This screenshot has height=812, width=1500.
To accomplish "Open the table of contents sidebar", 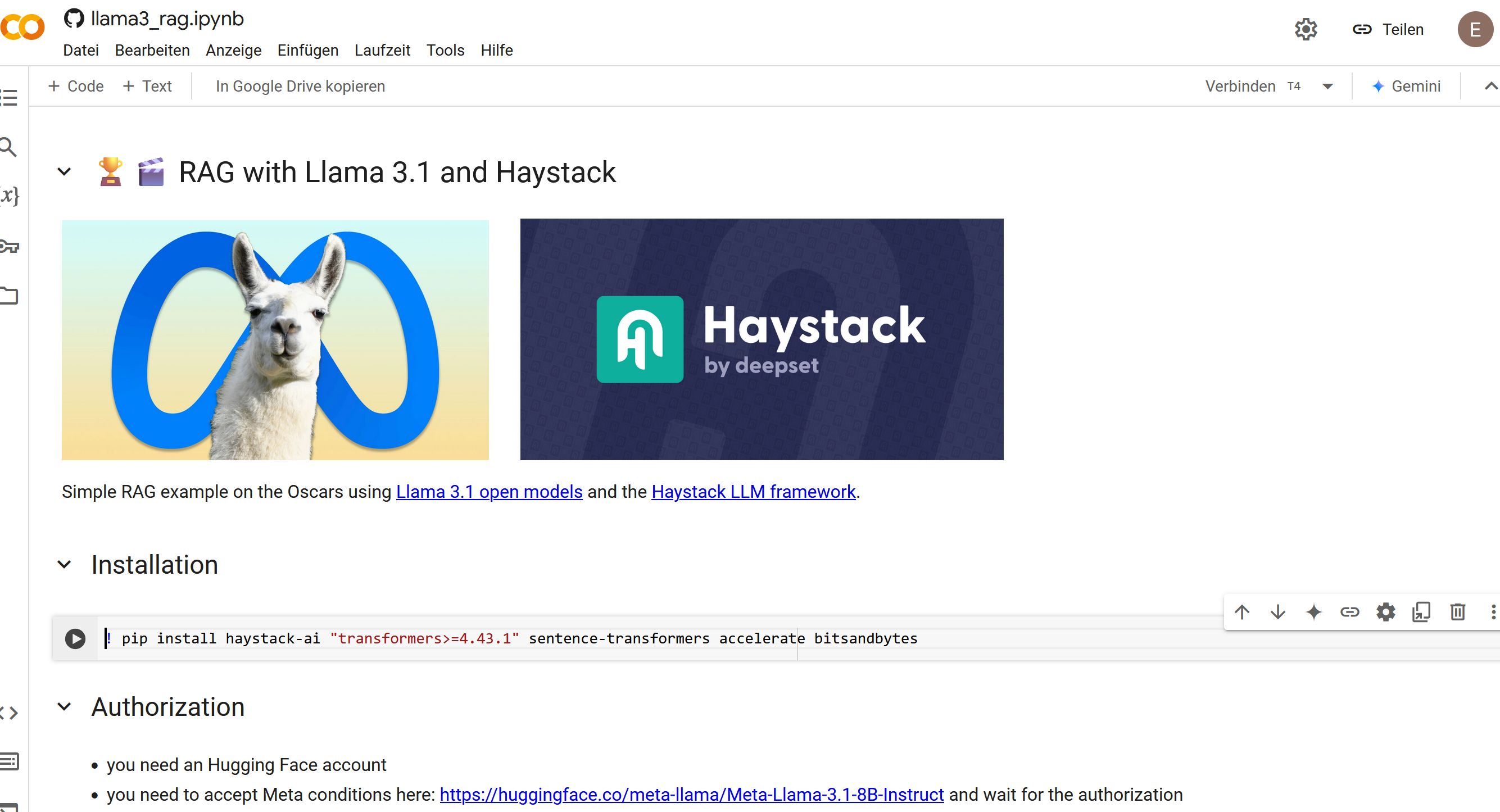I will click(8, 97).
